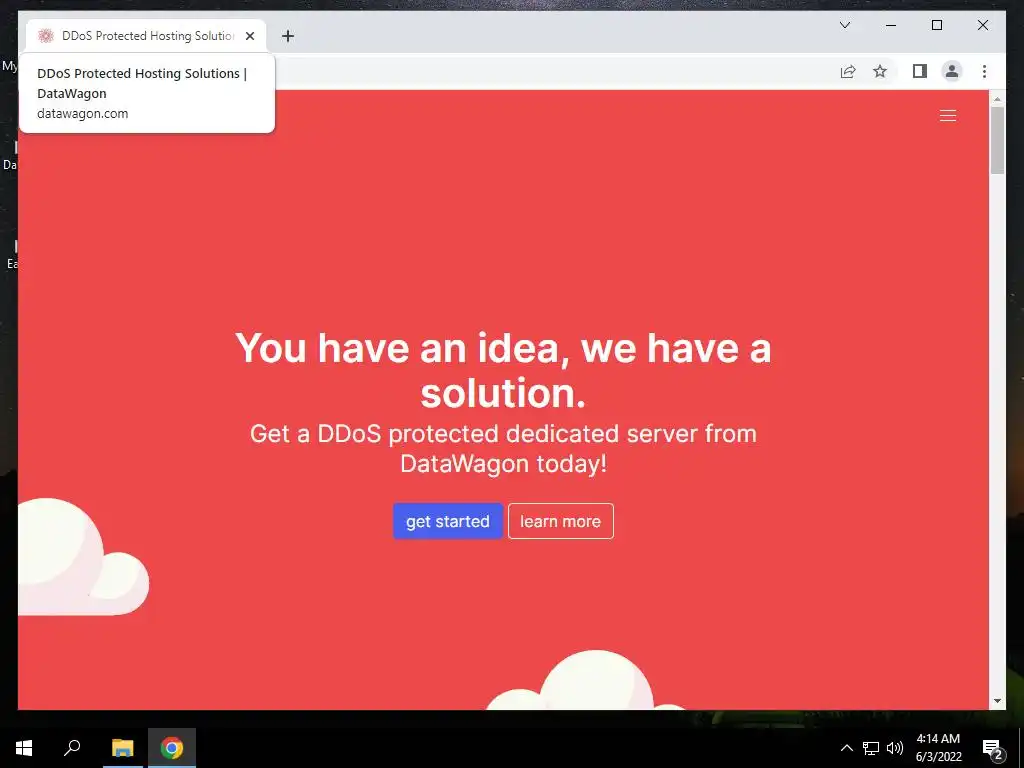Viewport: 1024px width, 768px height.
Task: Click the page scrollbar down arrow
Action: pos(997,701)
